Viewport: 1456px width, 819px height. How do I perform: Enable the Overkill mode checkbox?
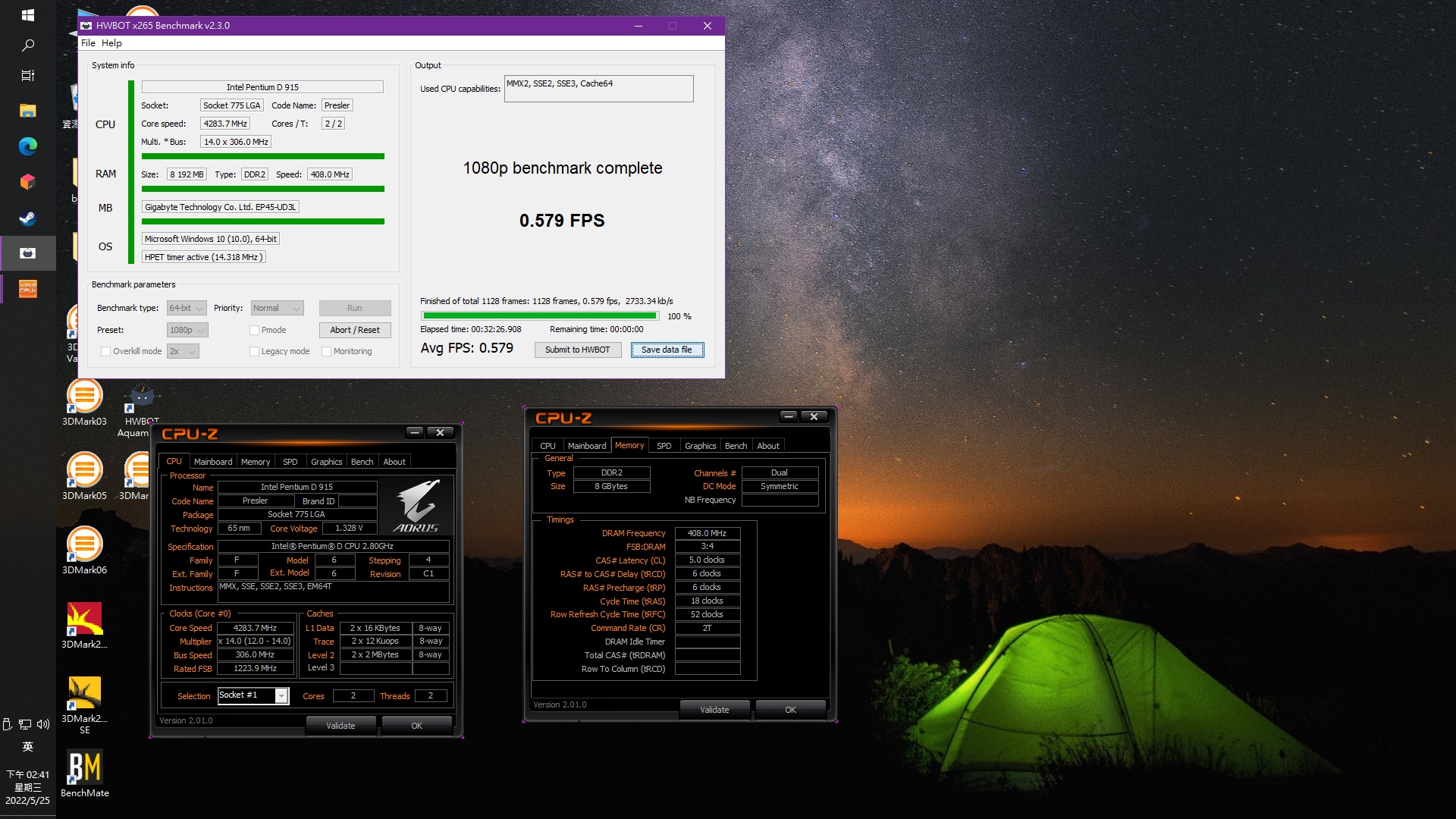(105, 351)
